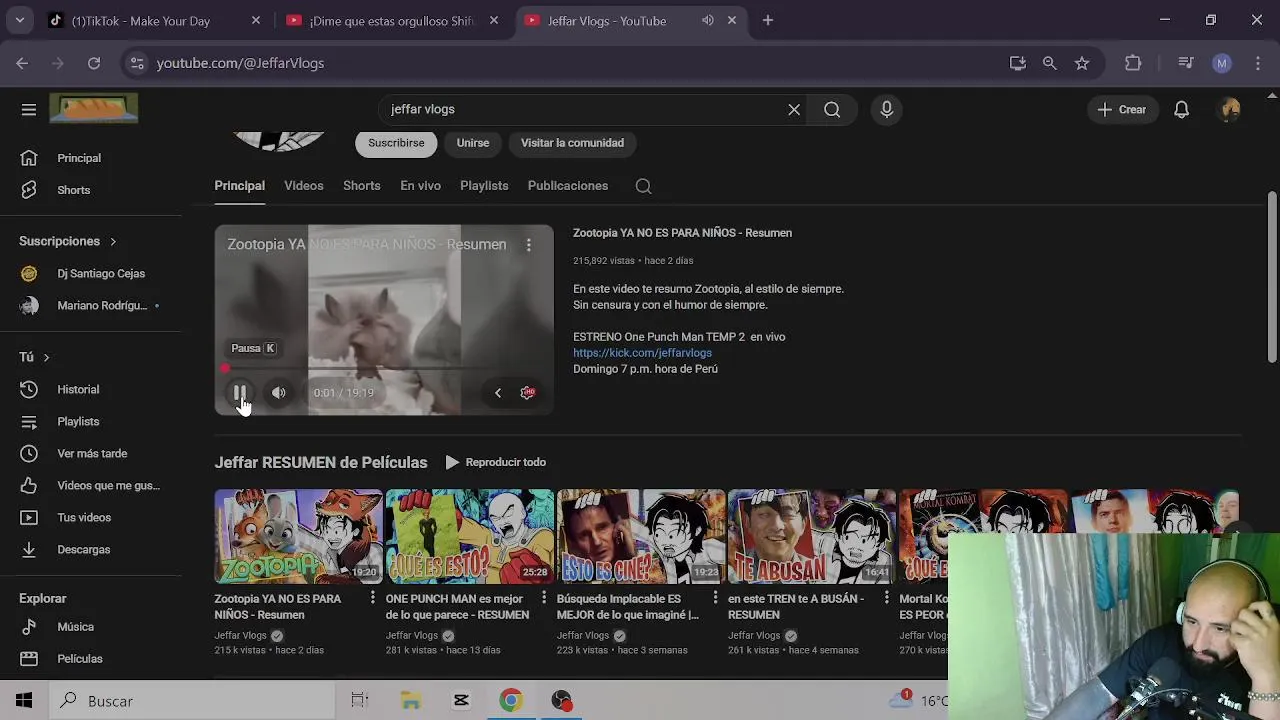Expand player controls left chevron
The height and width of the screenshot is (720, 1280).
[x=498, y=393]
